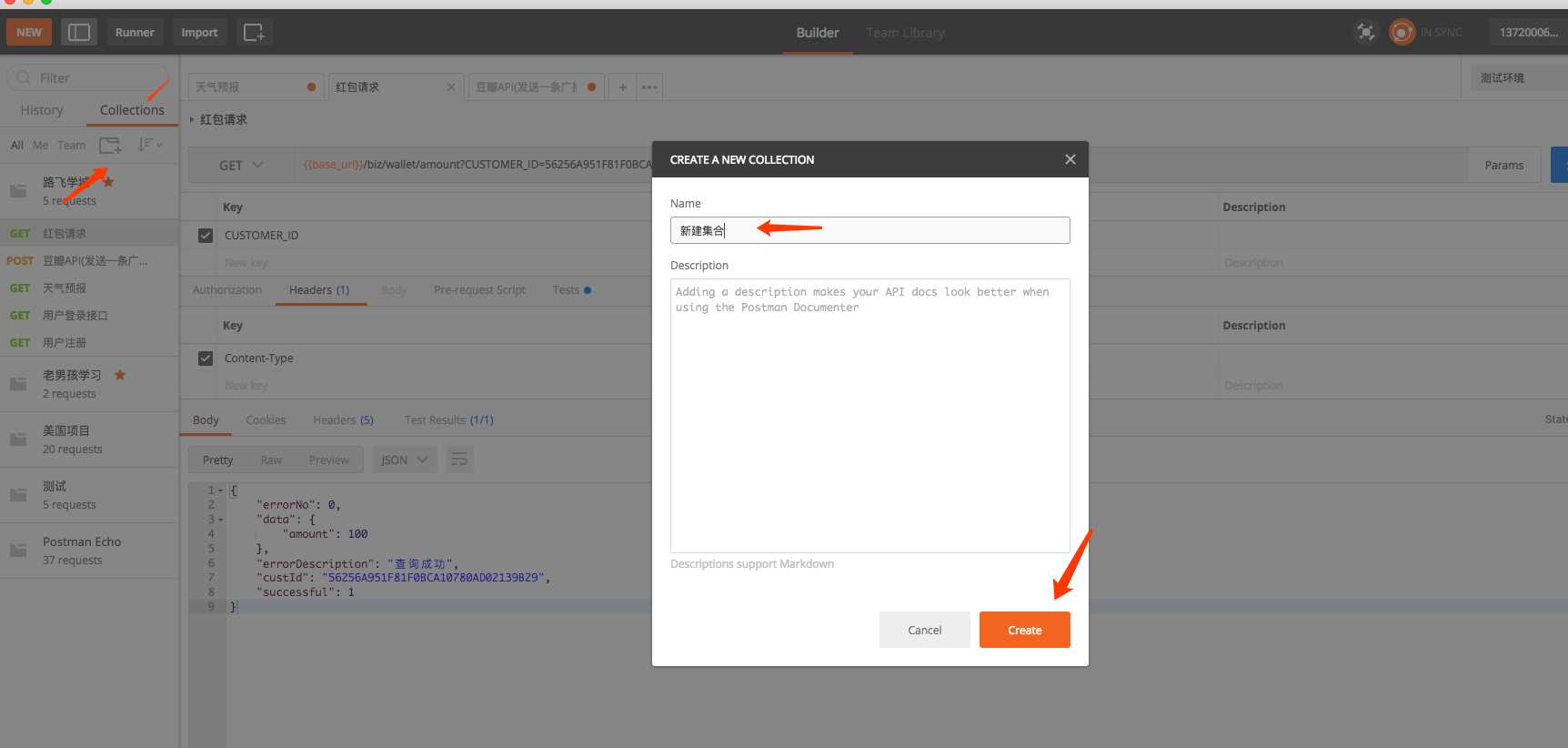Open the JSON format dropdown

pyautogui.click(x=405, y=460)
